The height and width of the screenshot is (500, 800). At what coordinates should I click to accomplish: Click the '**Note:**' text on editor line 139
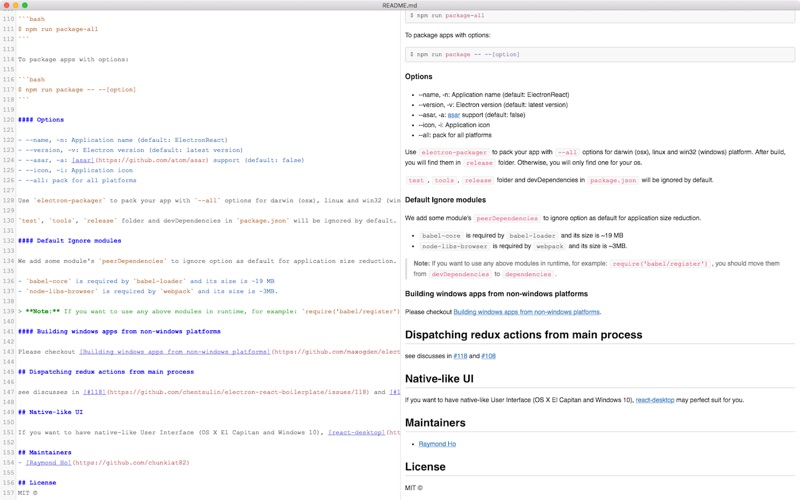pyautogui.click(x=42, y=311)
